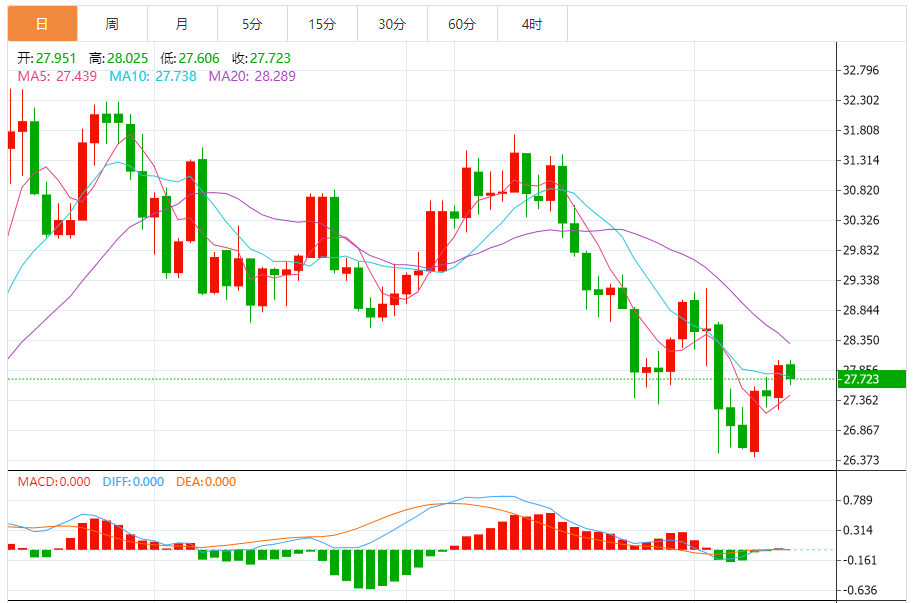Click the 31.808 price axis label
Viewport: 913px width, 603px height.
(x=861, y=130)
